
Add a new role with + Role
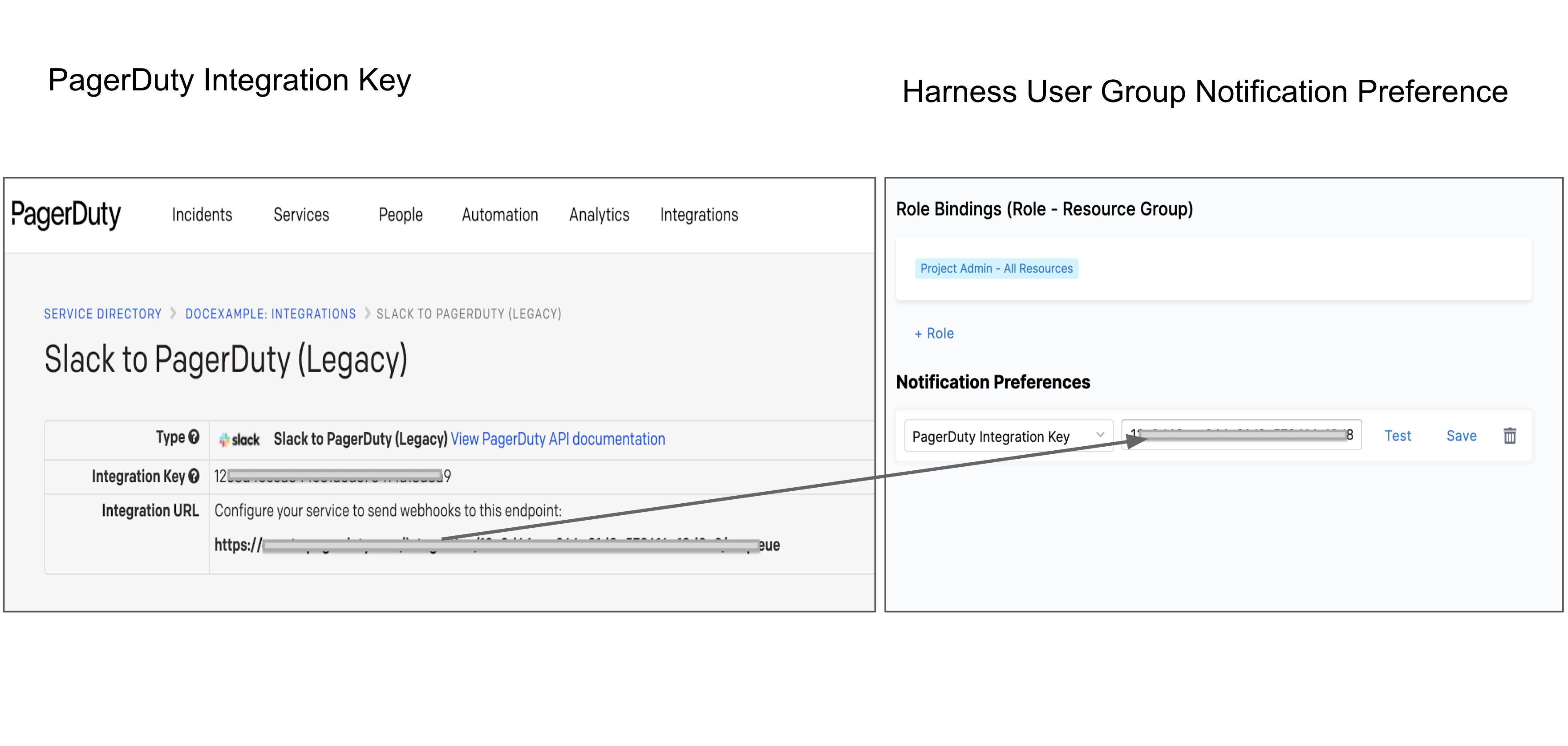tap(934, 334)
